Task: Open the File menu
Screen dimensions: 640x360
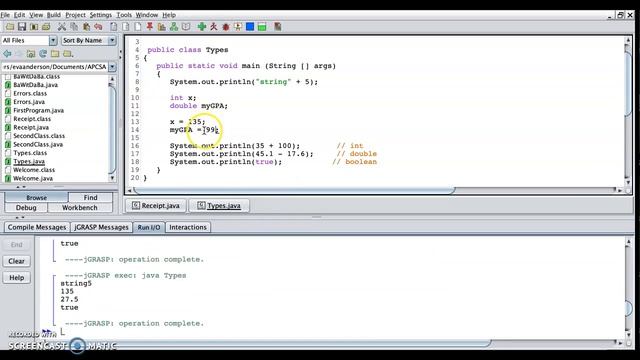Action: tap(5, 15)
